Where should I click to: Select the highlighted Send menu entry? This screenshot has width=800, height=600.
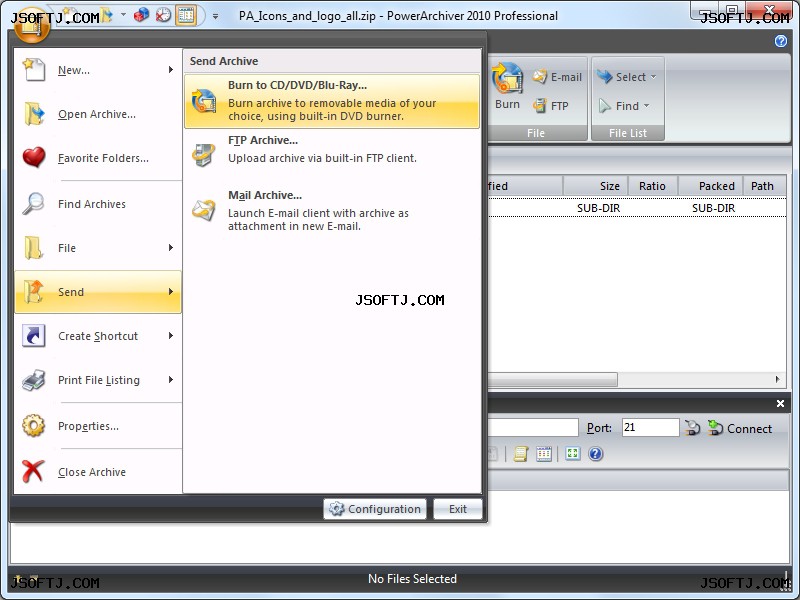[98, 292]
